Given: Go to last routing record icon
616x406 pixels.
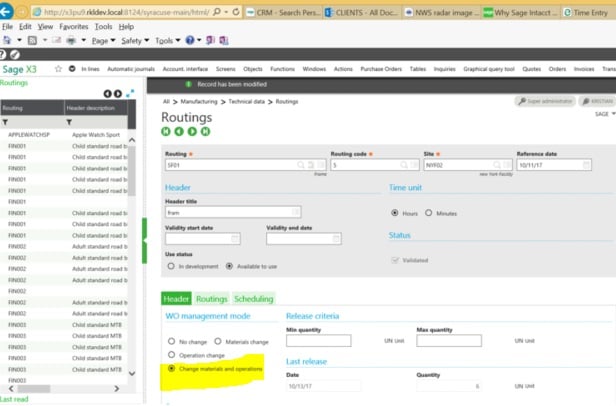Looking at the screenshot, I should tap(205, 131).
